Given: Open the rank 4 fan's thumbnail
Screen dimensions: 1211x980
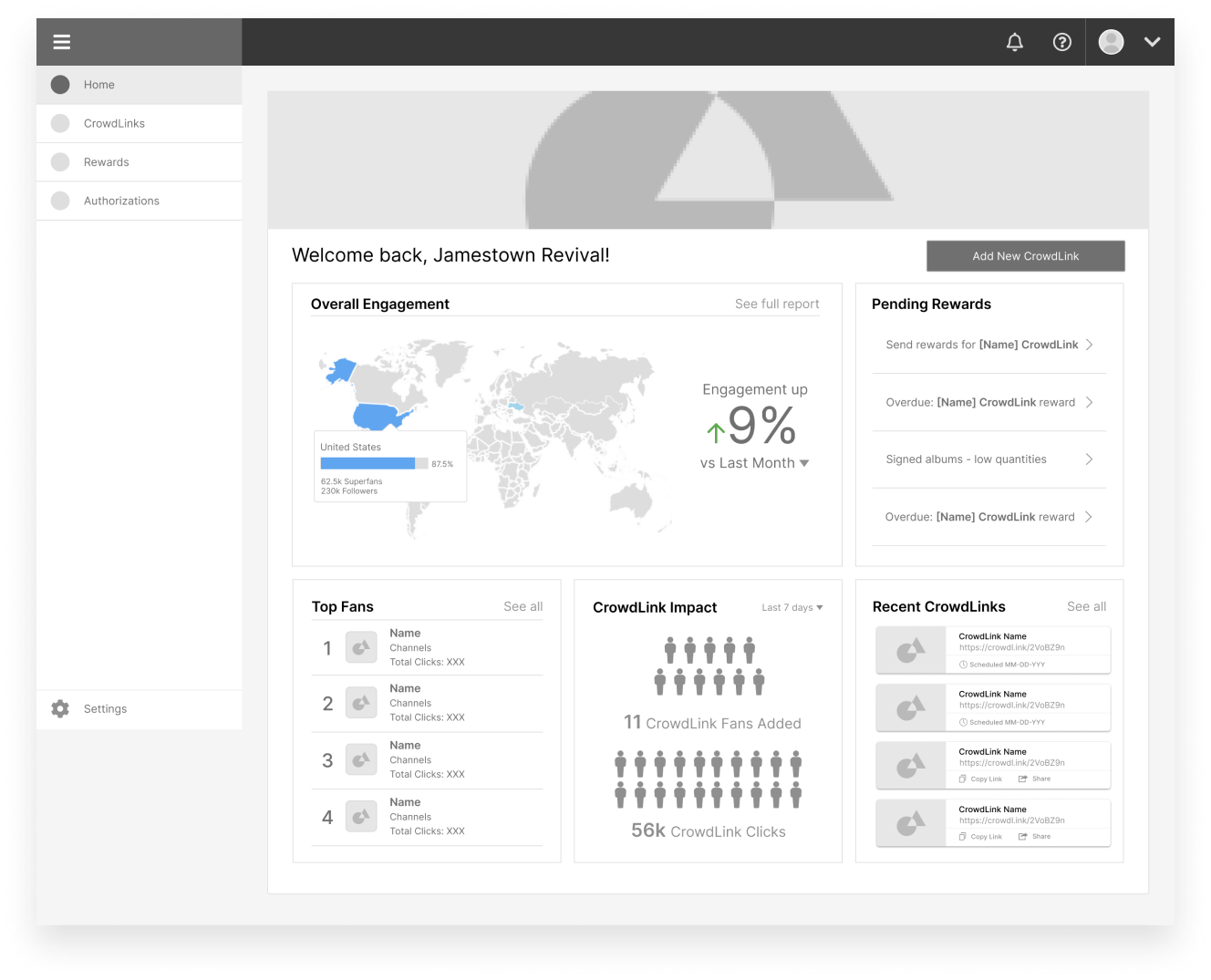Looking at the screenshot, I should pos(361,817).
